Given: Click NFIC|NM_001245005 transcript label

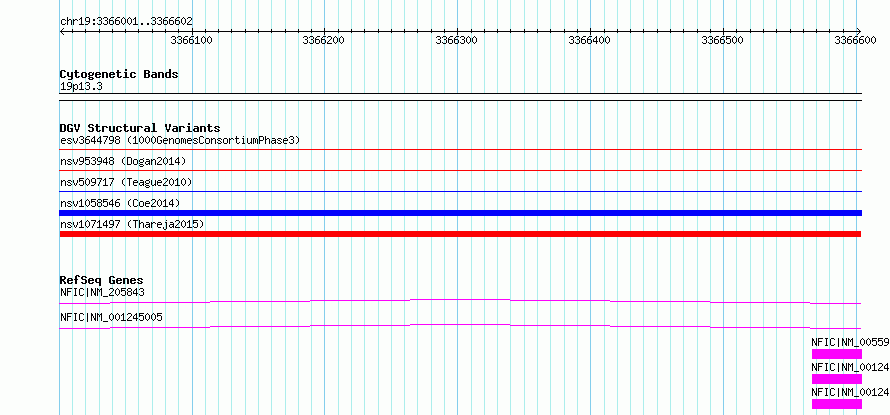Looking at the screenshot, I should tap(111, 317).
